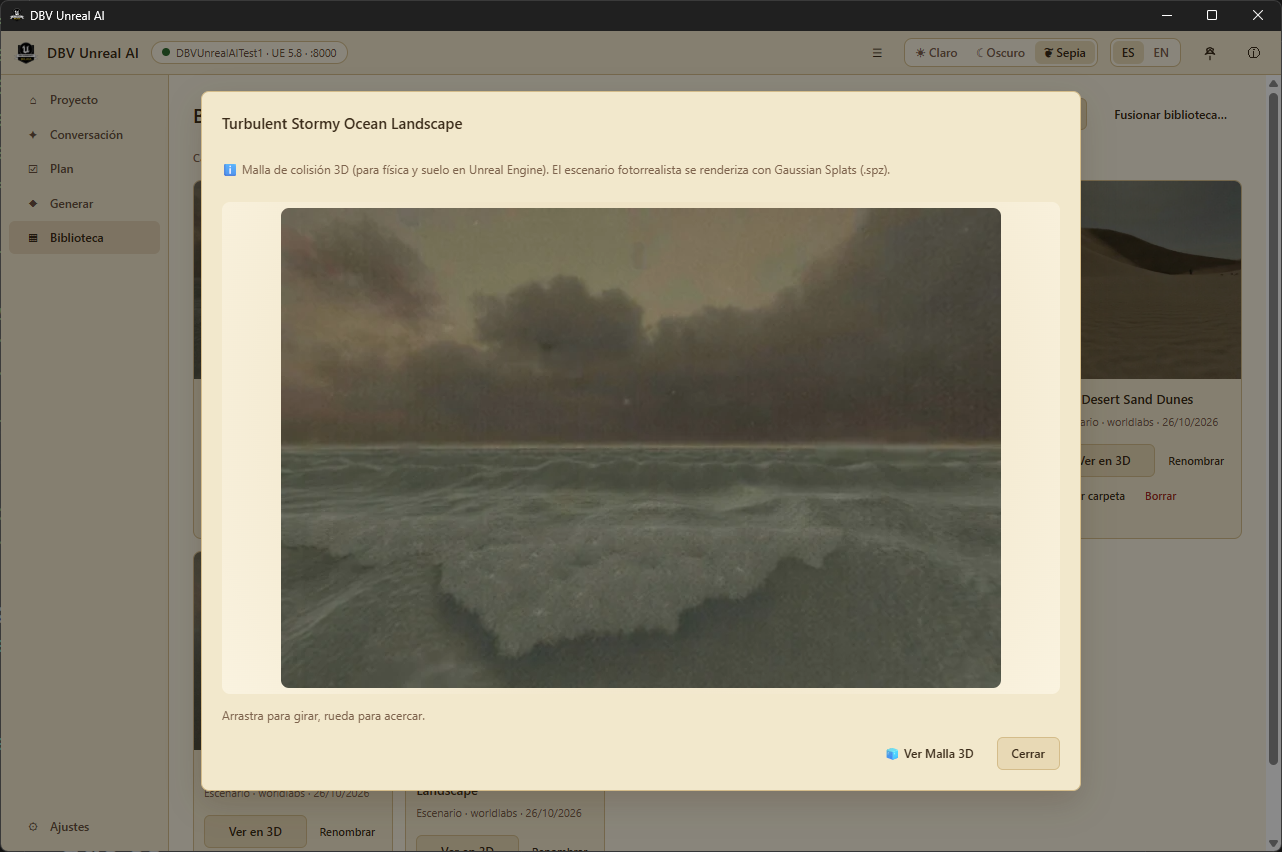Click the Turbulent Stormy Ocean Landscape dialog title
1282x852 pixels.
[342, 124]
